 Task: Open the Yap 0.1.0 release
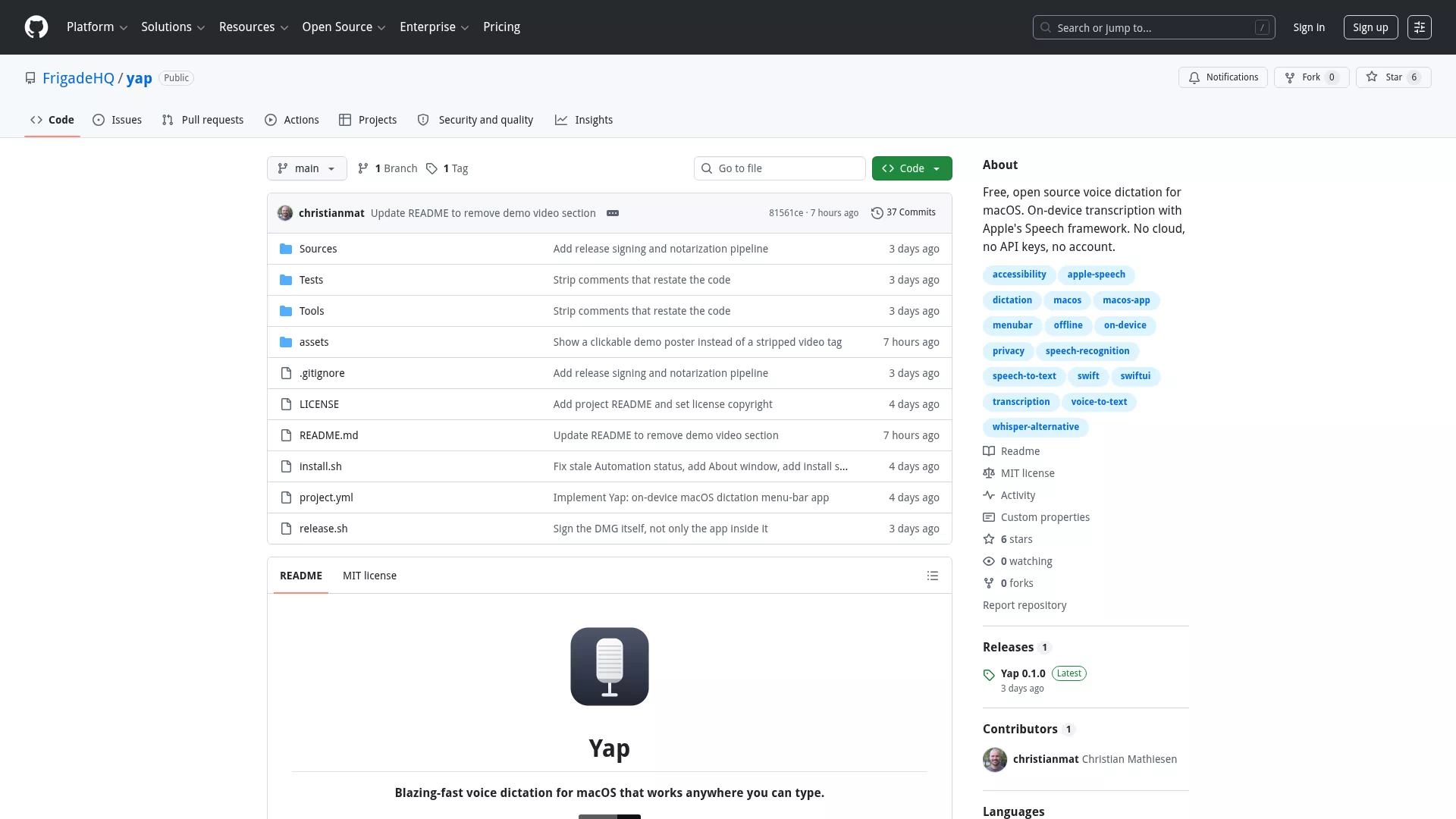pos(1023,673)
